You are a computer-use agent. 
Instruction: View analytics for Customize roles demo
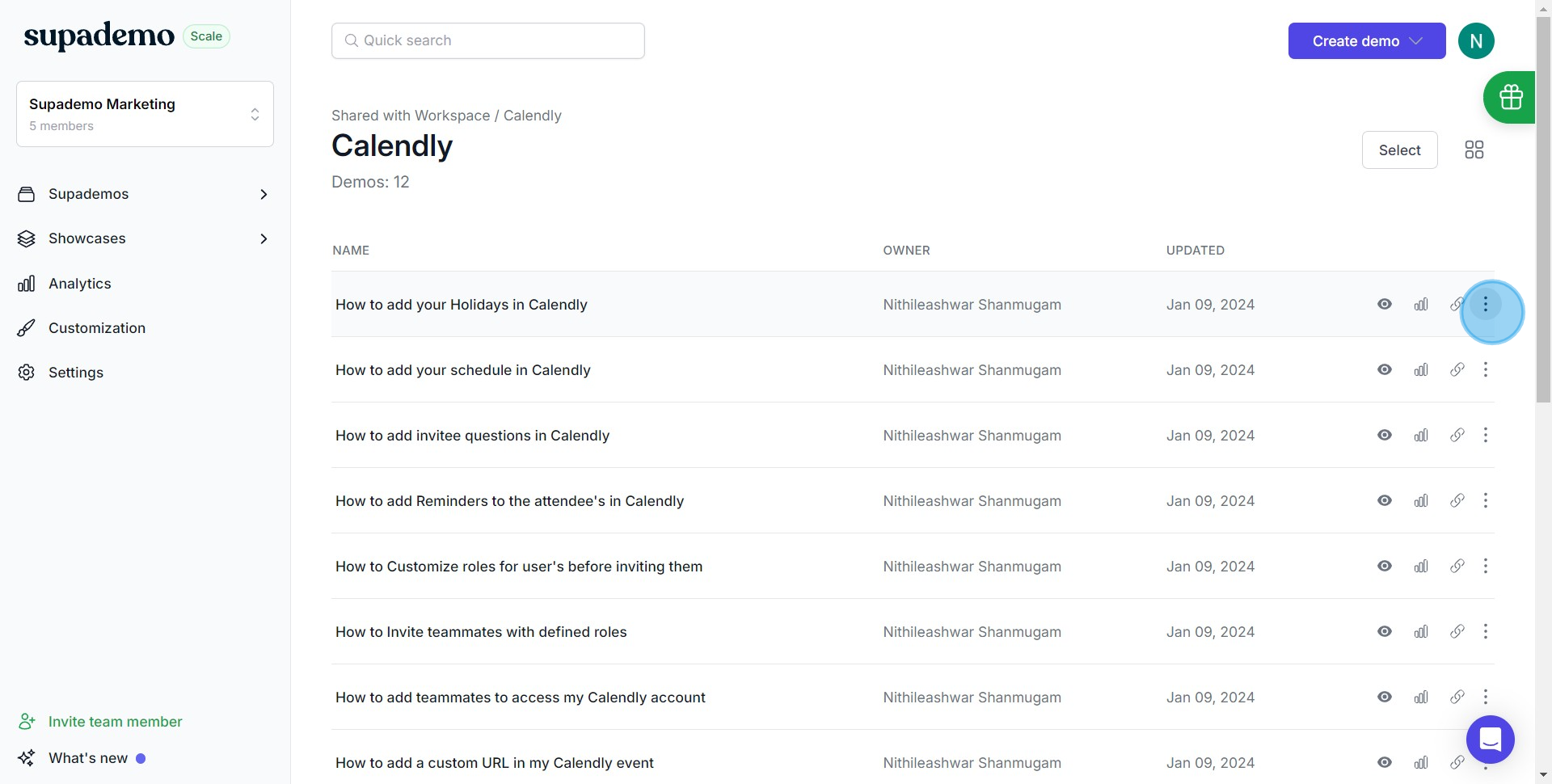1421,566
